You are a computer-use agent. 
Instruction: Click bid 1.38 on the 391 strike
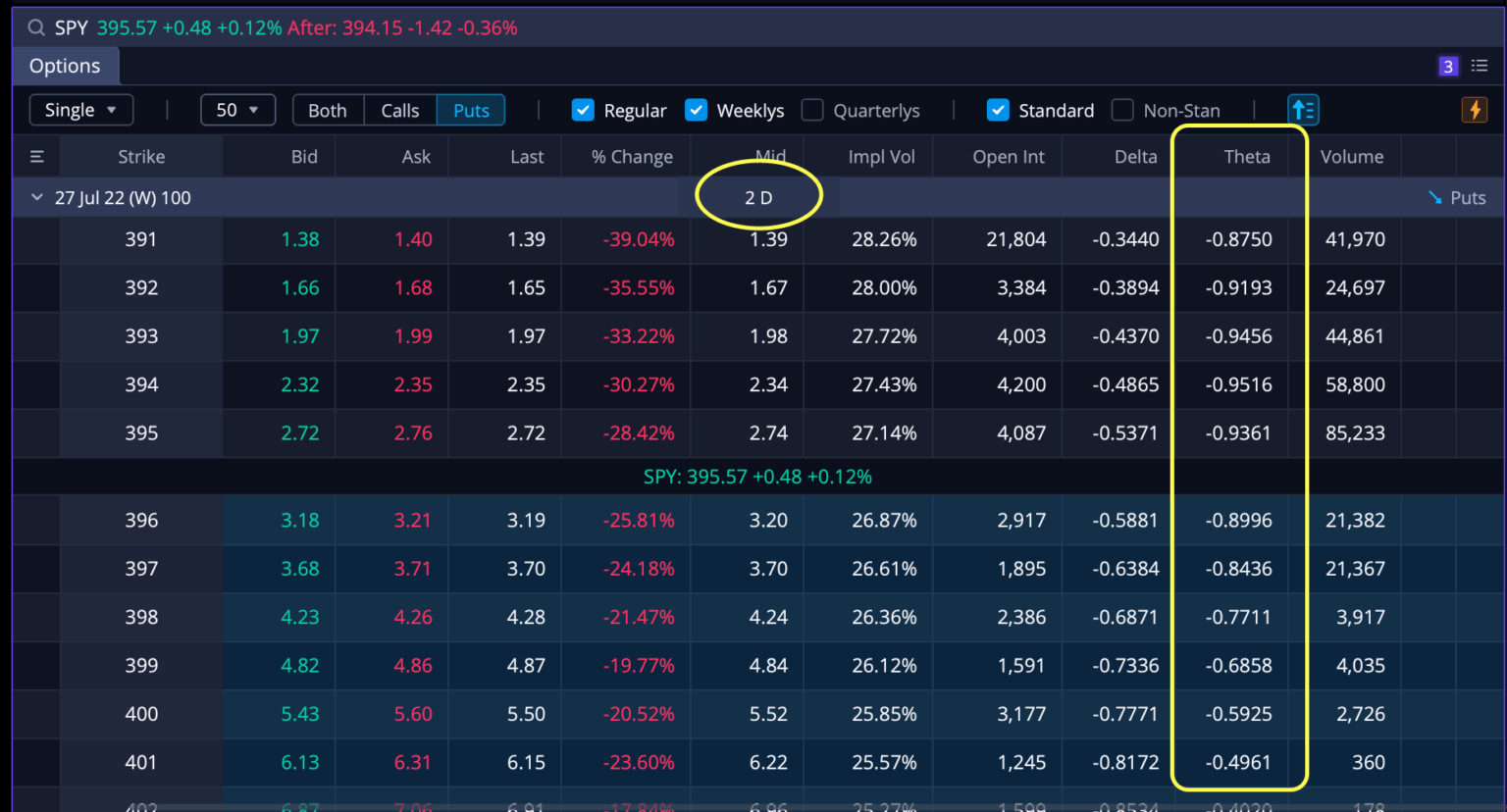(300, 239)
